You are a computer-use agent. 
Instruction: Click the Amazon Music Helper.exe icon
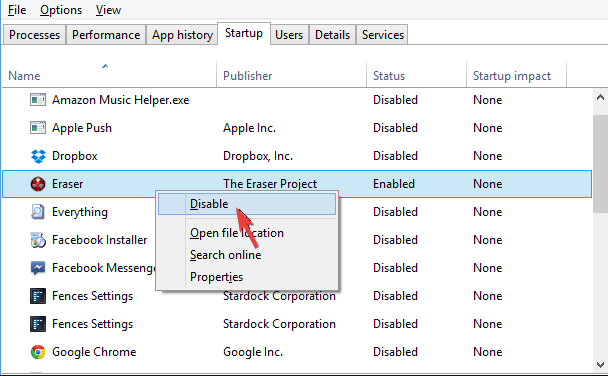pos(38,100)
